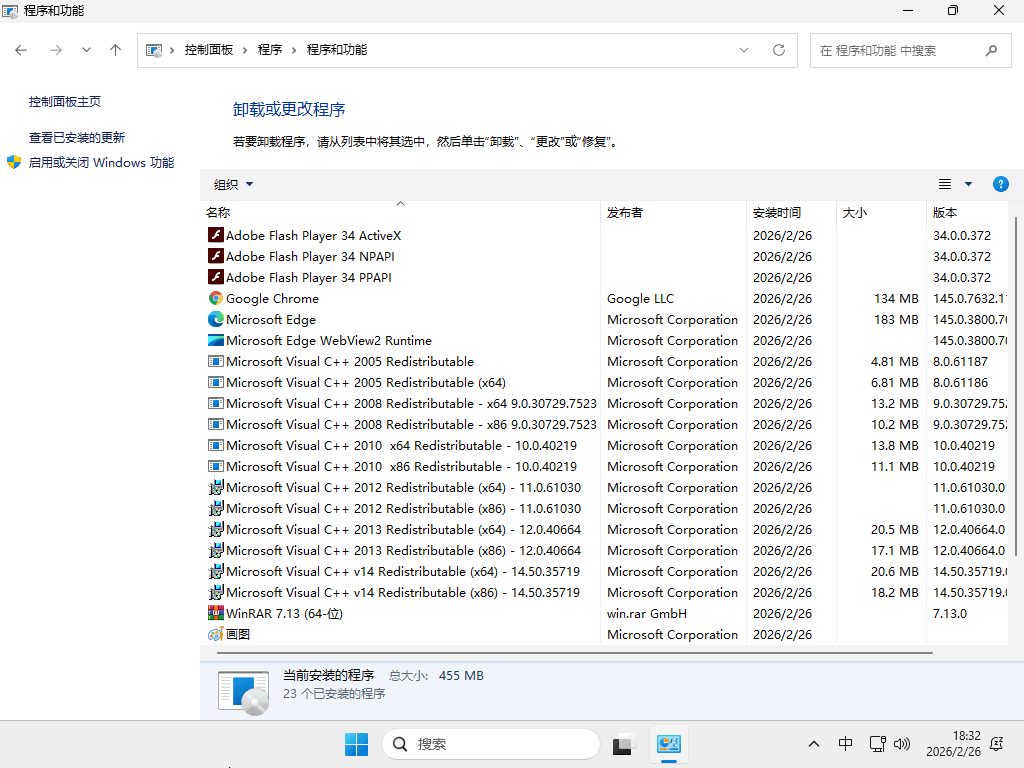
Task: Click the blue help question mark icon
Action: click(1000, 184)
